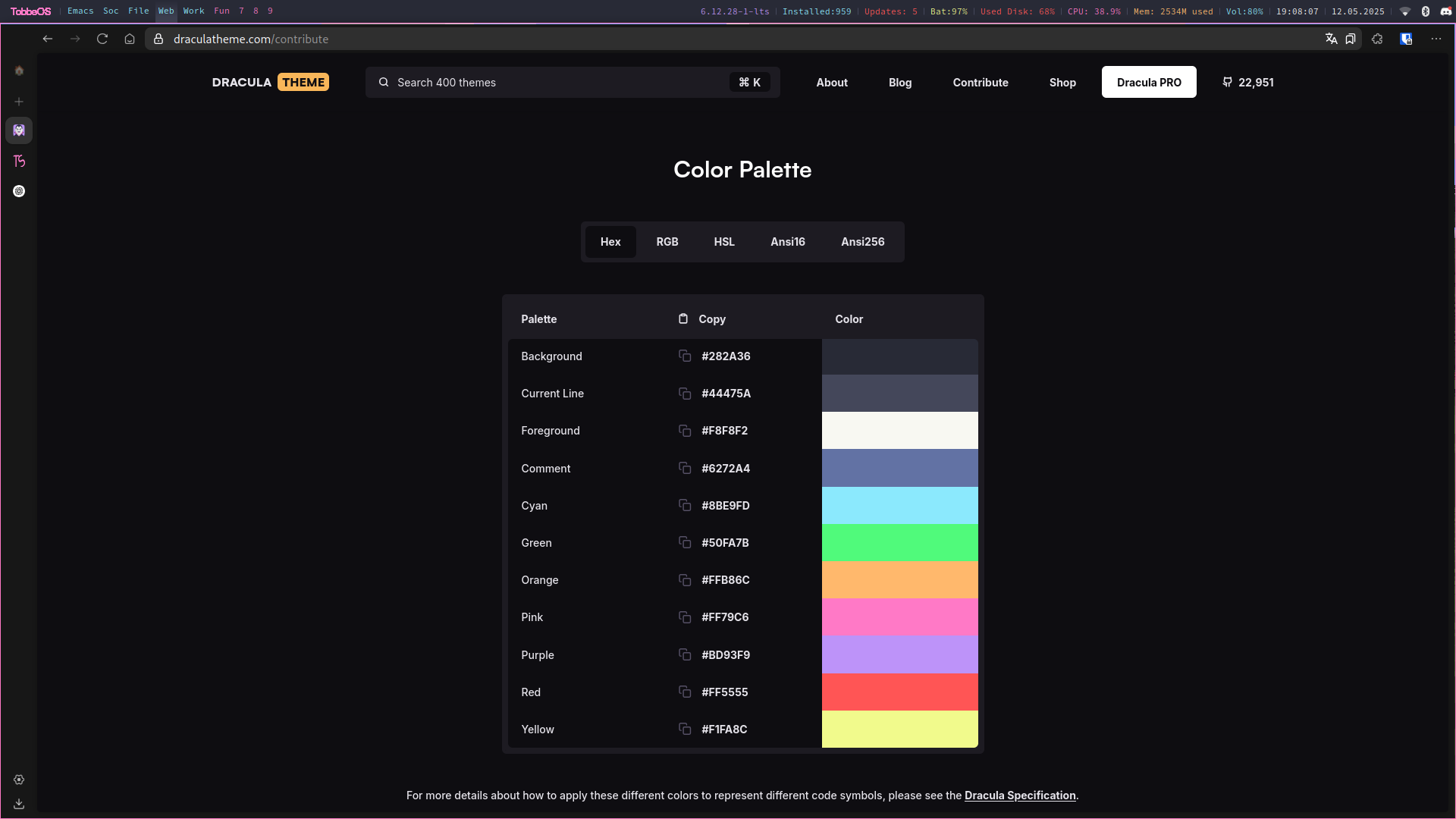Open the sidebar downloads icon
Viewport: 1456px width, 819px height.
(19, 804)
